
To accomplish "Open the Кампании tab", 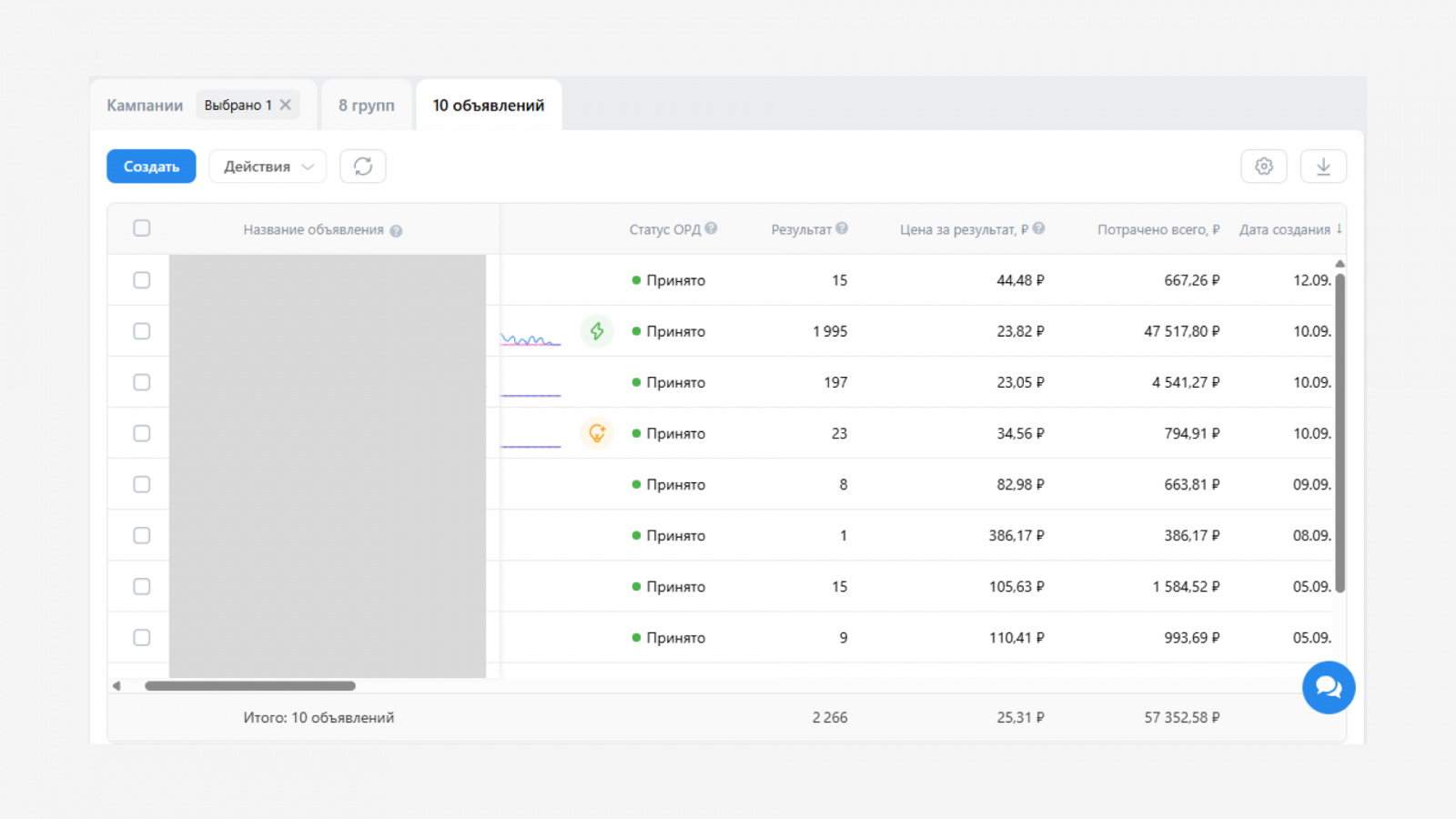I will point(145,106).
